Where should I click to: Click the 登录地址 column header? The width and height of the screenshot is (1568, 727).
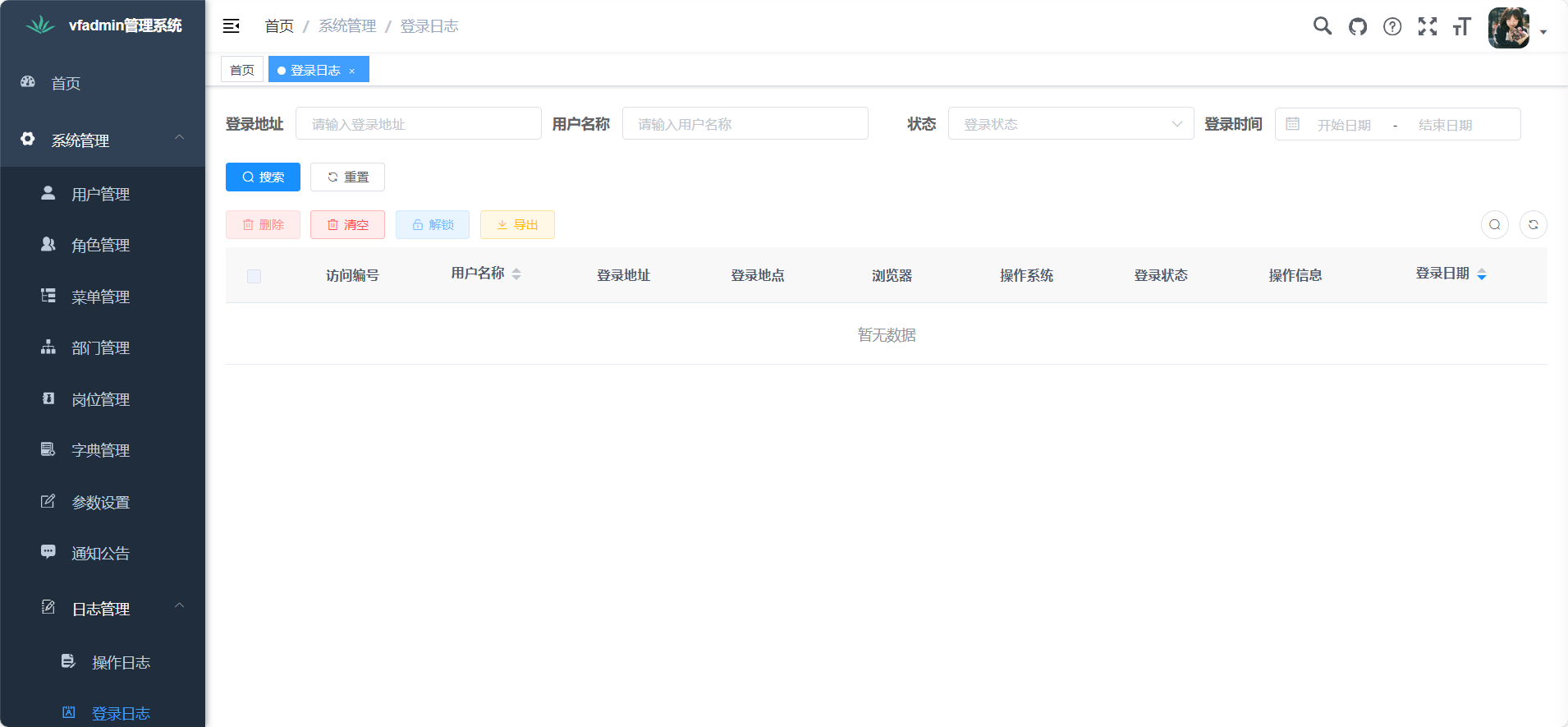coord(623,275)
